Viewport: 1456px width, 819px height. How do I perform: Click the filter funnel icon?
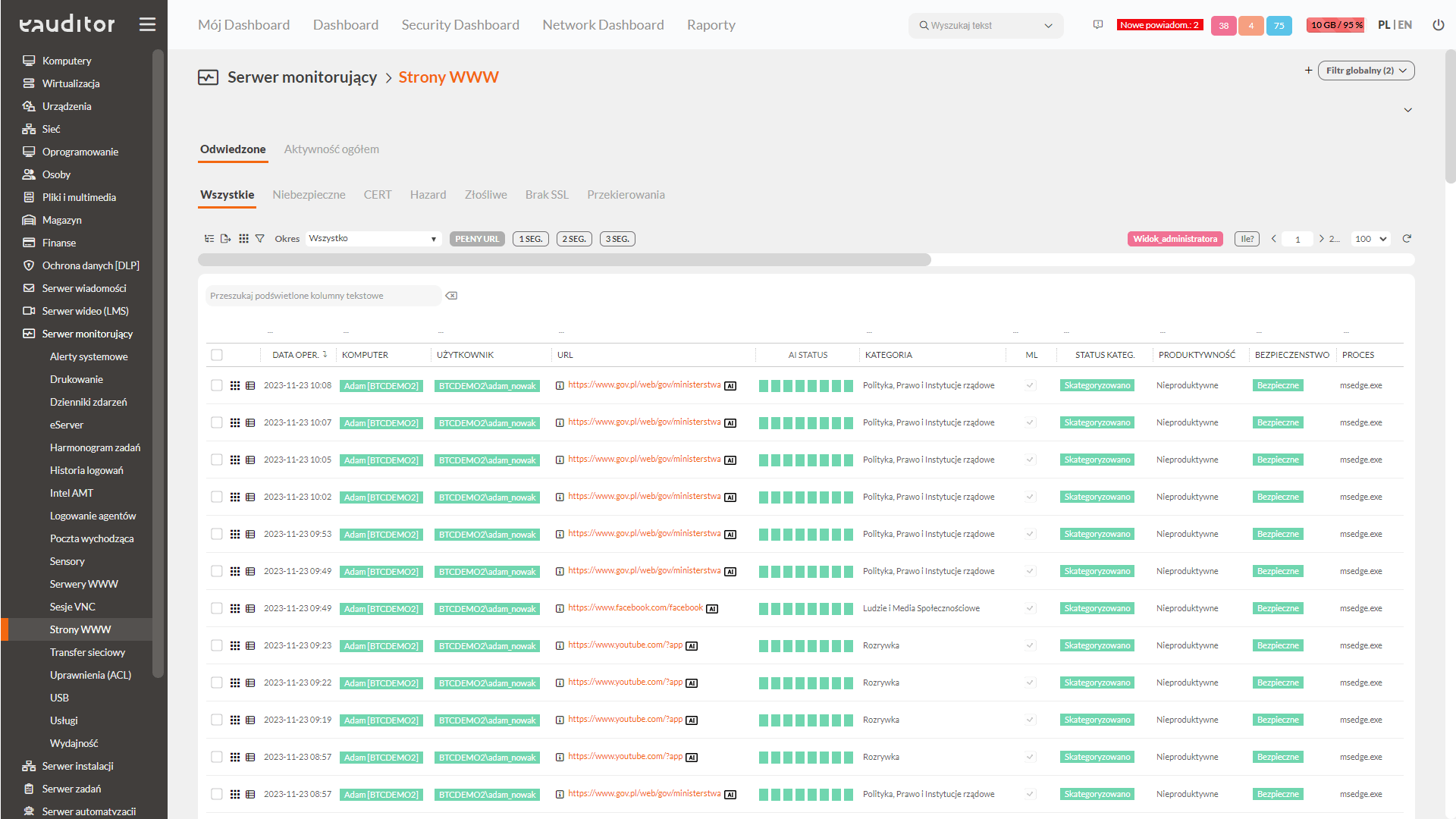pyautogui.click(x=260, y=239)
